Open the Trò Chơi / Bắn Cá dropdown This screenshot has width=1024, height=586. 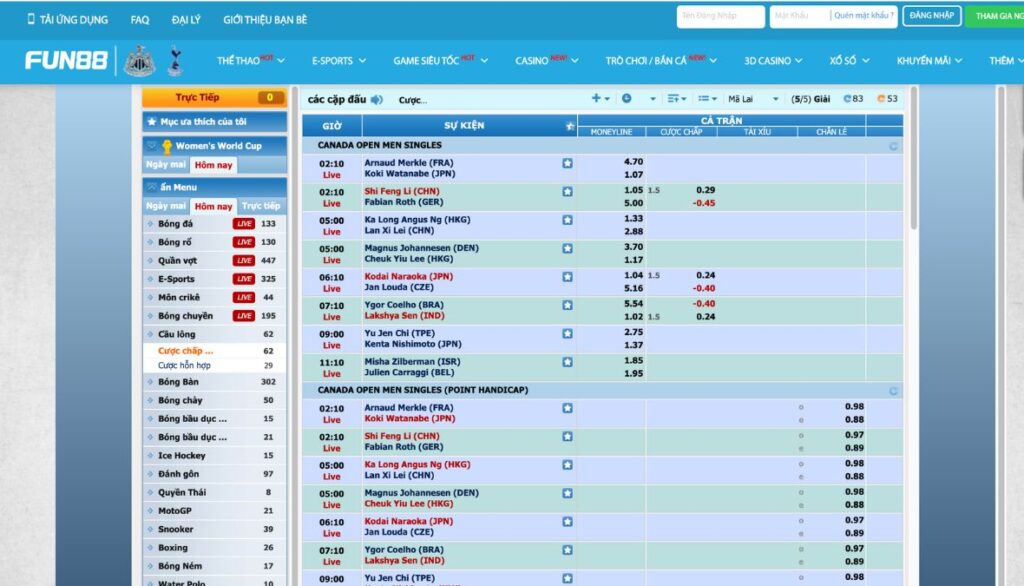point(661,60)
